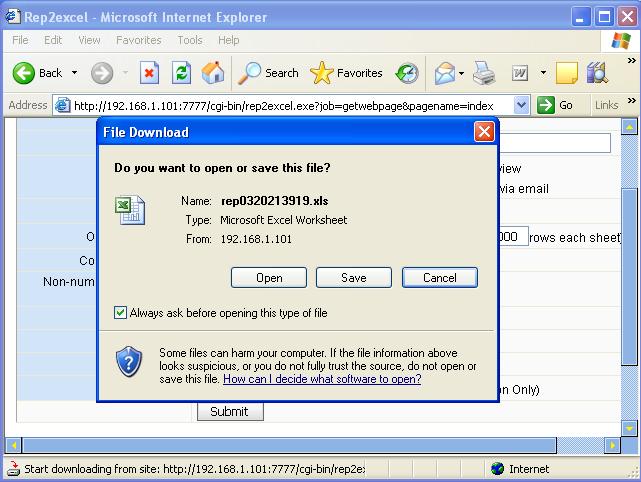Click the text field behind the dialog top

555,143
